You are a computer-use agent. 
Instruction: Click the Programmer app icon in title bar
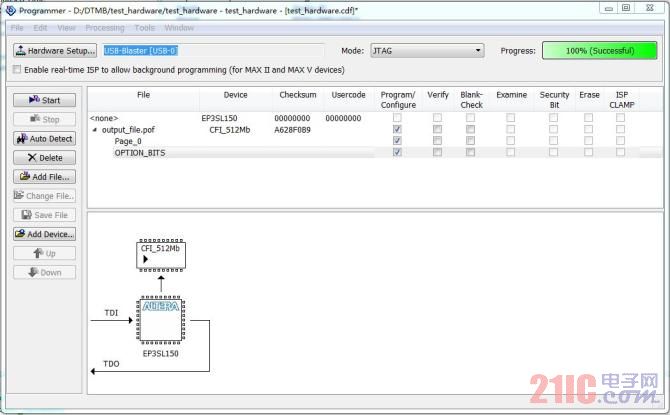click(10, 10)
